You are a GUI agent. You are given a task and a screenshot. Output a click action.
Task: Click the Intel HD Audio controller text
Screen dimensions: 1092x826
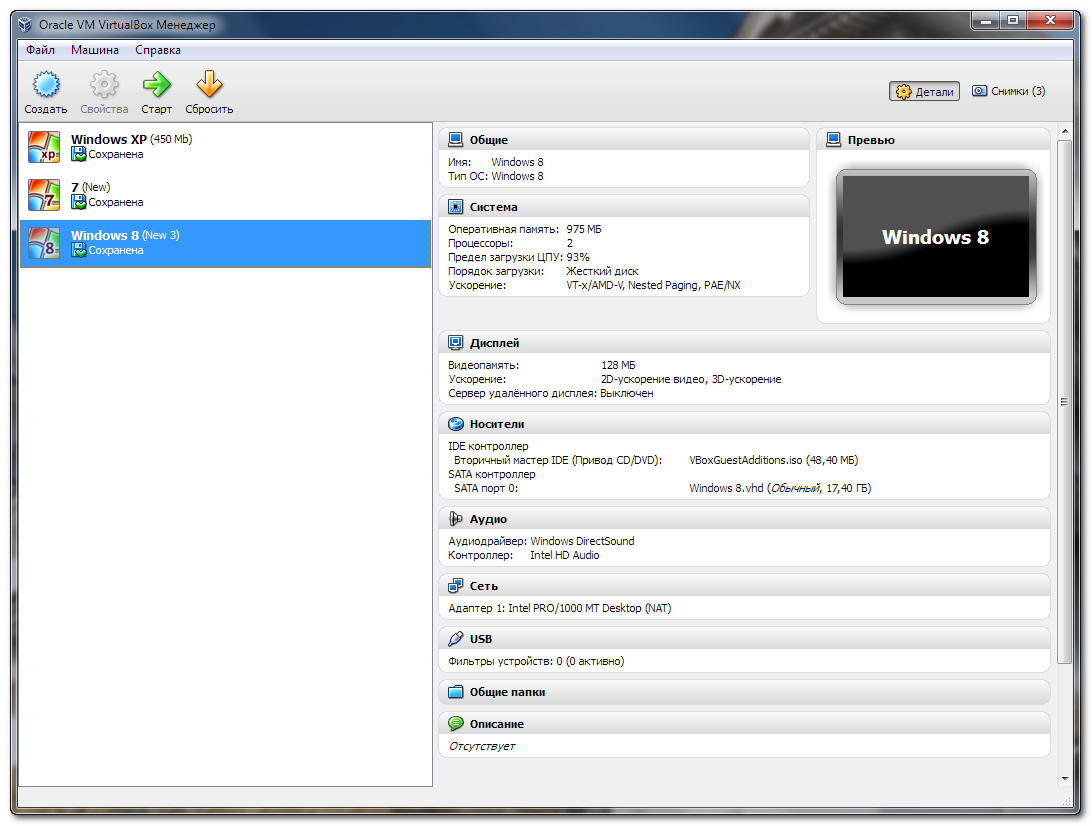(x=565, y=555)
